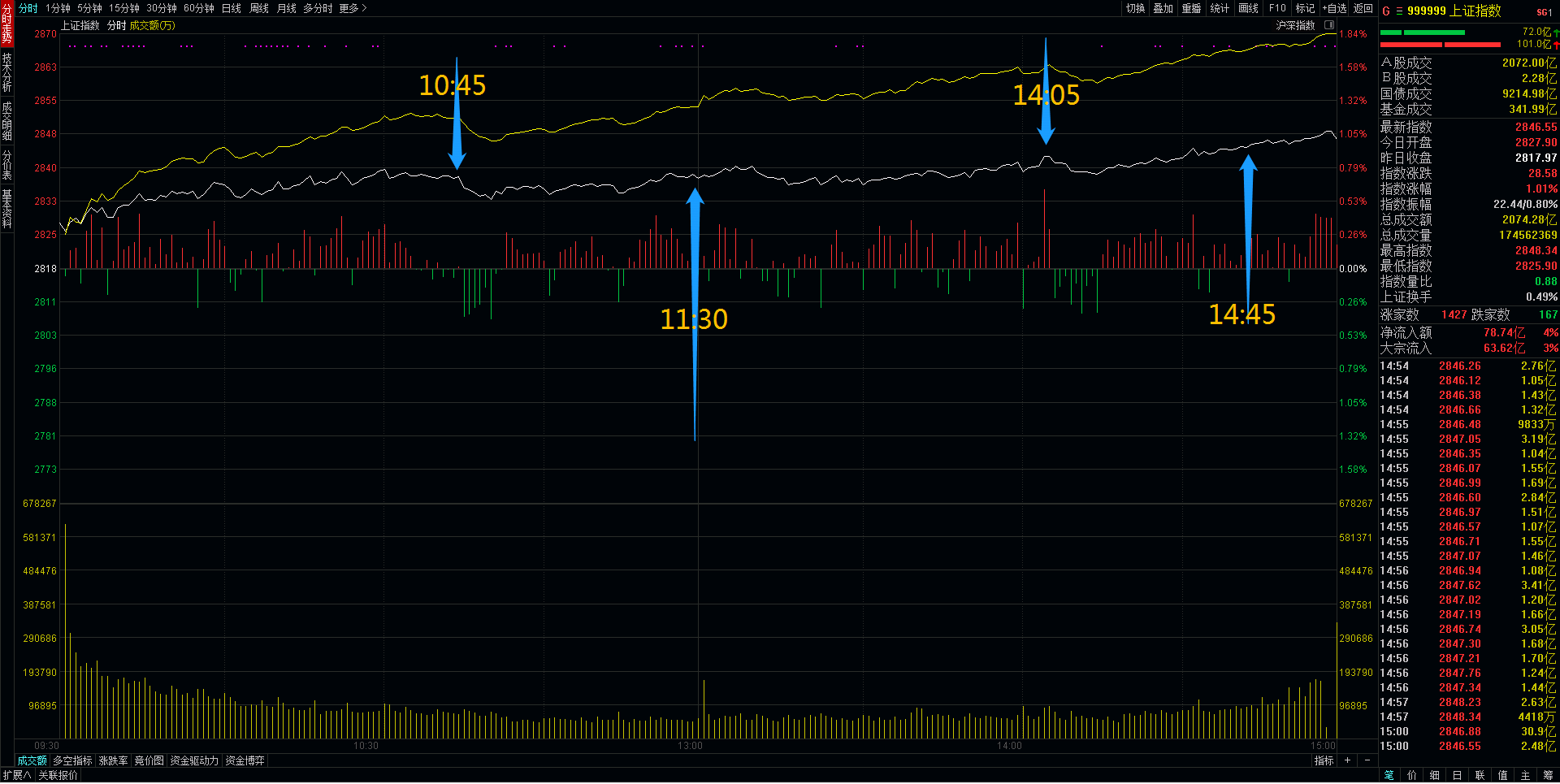Image resolution: width=1560 pixels, height=784 pixels.
Task: Click the 最新指数 value 2846.55
Action: 1536,128
